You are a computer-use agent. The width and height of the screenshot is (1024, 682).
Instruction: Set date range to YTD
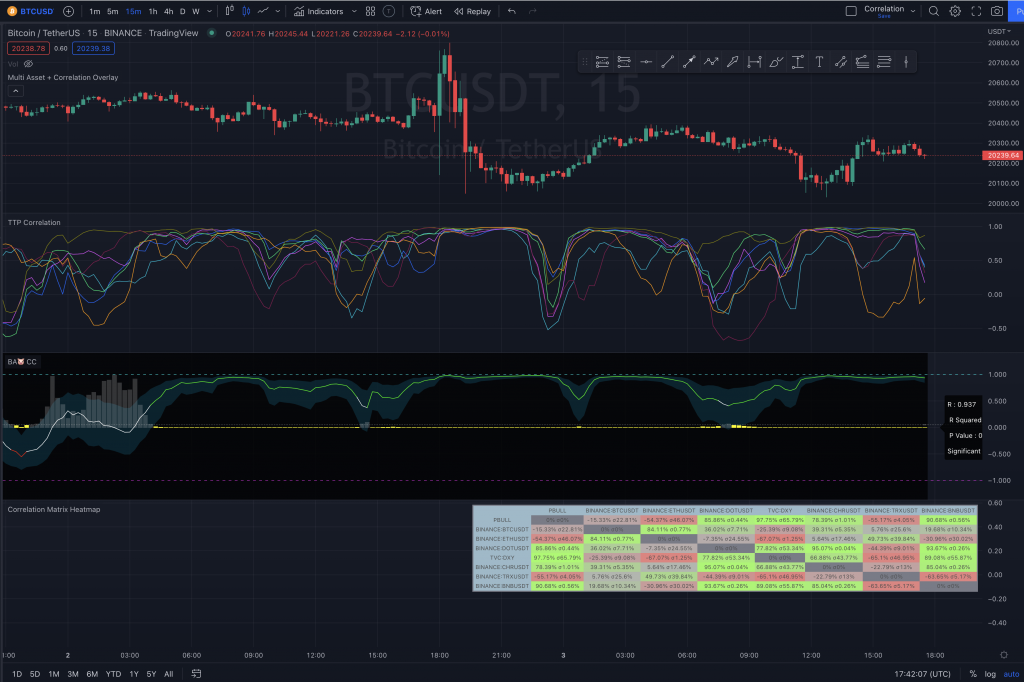coord(114,674)
